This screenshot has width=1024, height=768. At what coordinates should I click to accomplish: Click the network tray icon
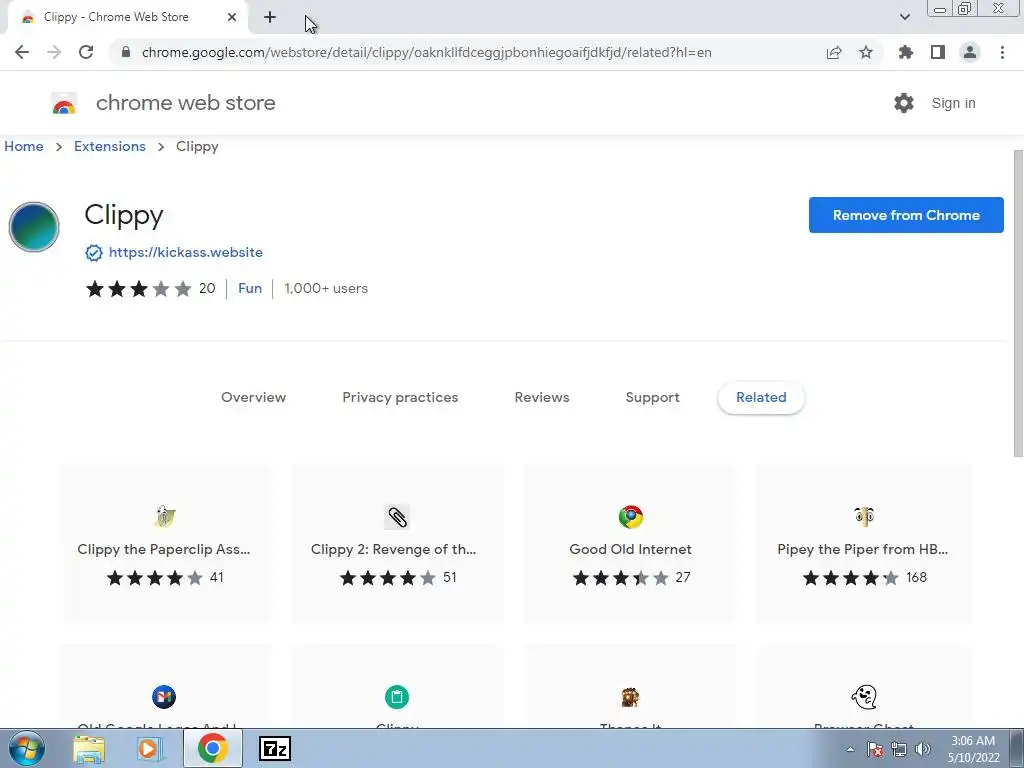[x=899, y=749]
